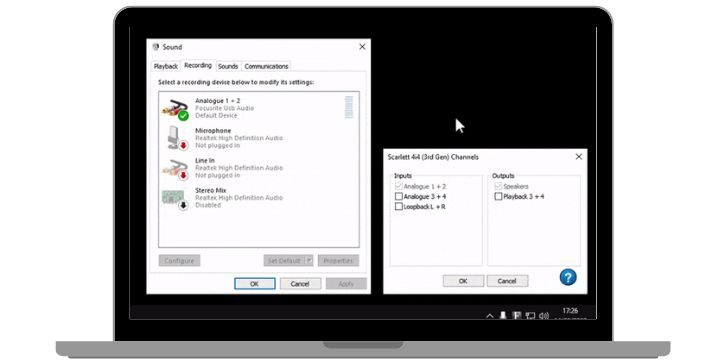Open the blue help question mark icon
This screenshot has width=726, height=364.
(568, 277)
